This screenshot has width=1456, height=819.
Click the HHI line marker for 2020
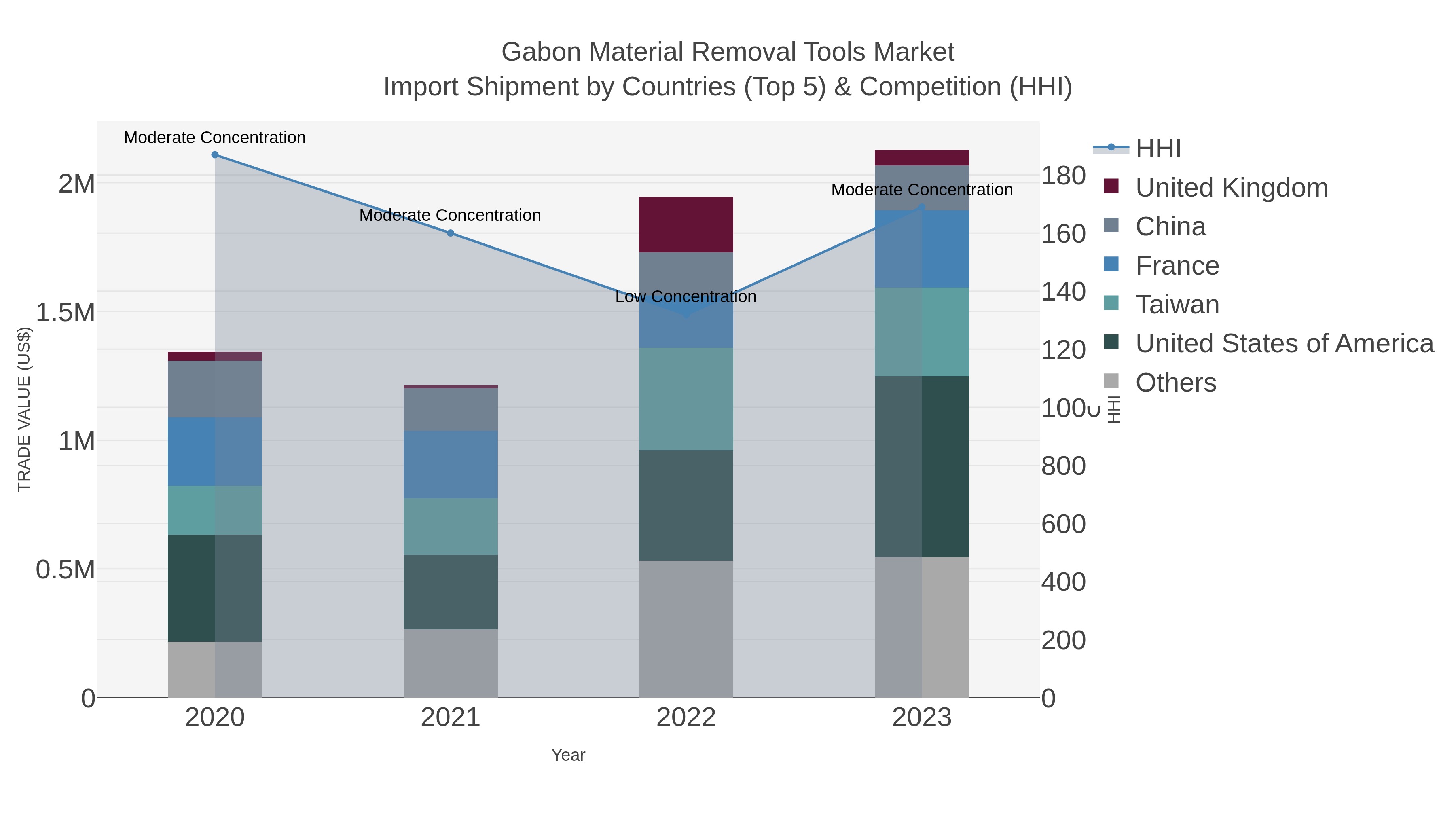(x=215, y=154)
